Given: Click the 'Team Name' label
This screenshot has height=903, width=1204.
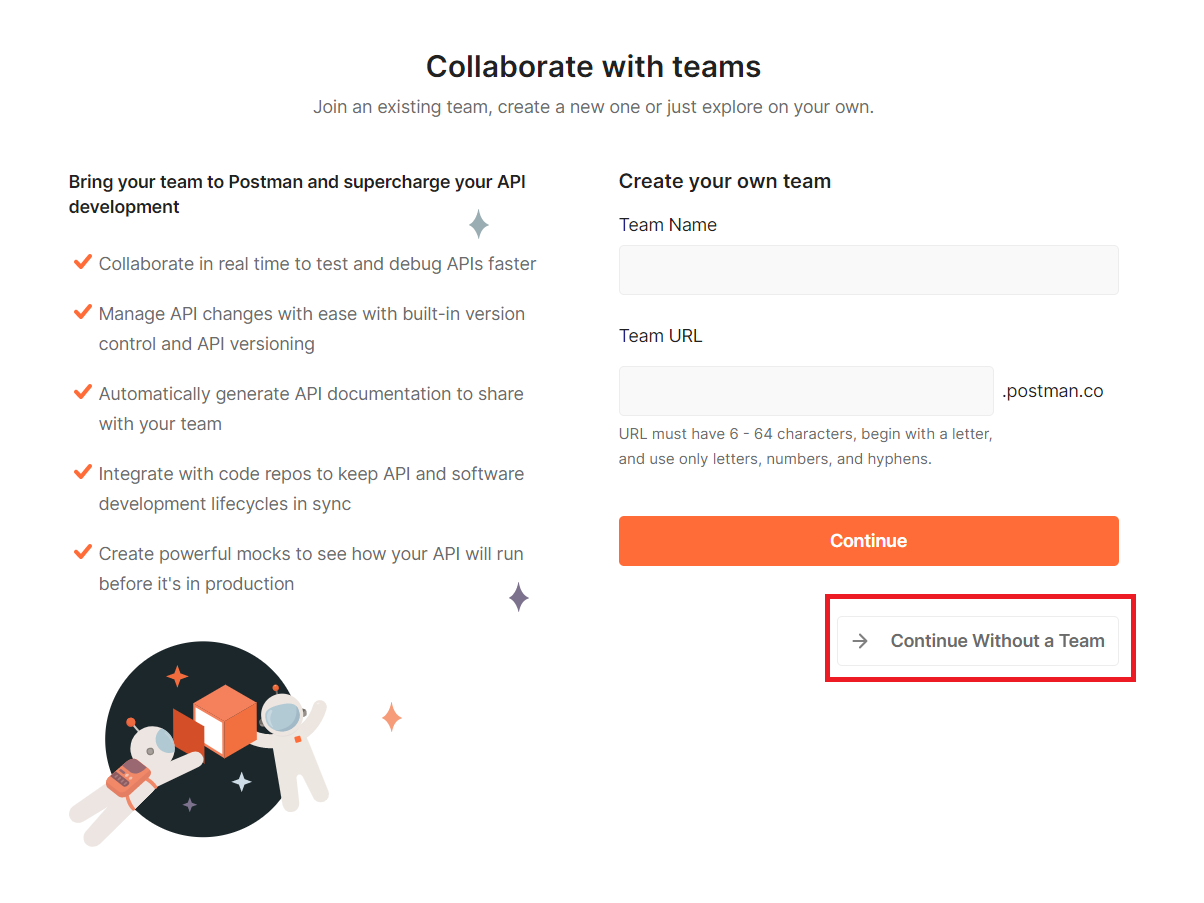Looking at the screenshot, I should click(x=667, y=225).
